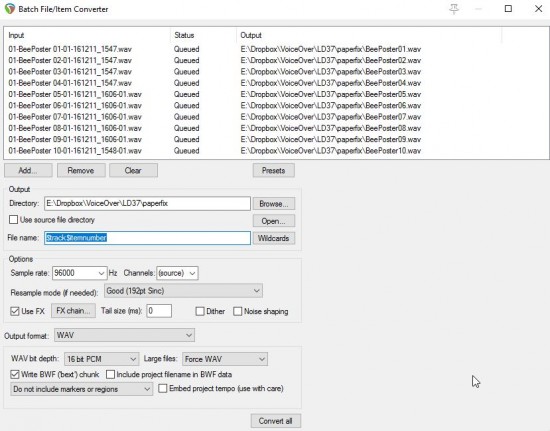Click the Open... button
550x431 pixels.
274,221
